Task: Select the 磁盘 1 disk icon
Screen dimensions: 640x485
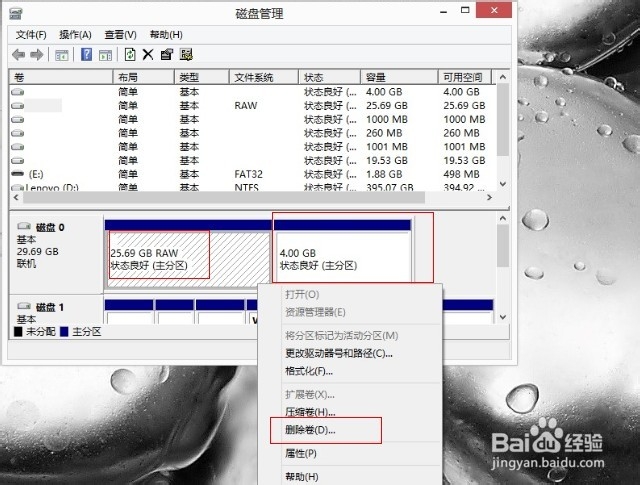Action: (24, 306)
